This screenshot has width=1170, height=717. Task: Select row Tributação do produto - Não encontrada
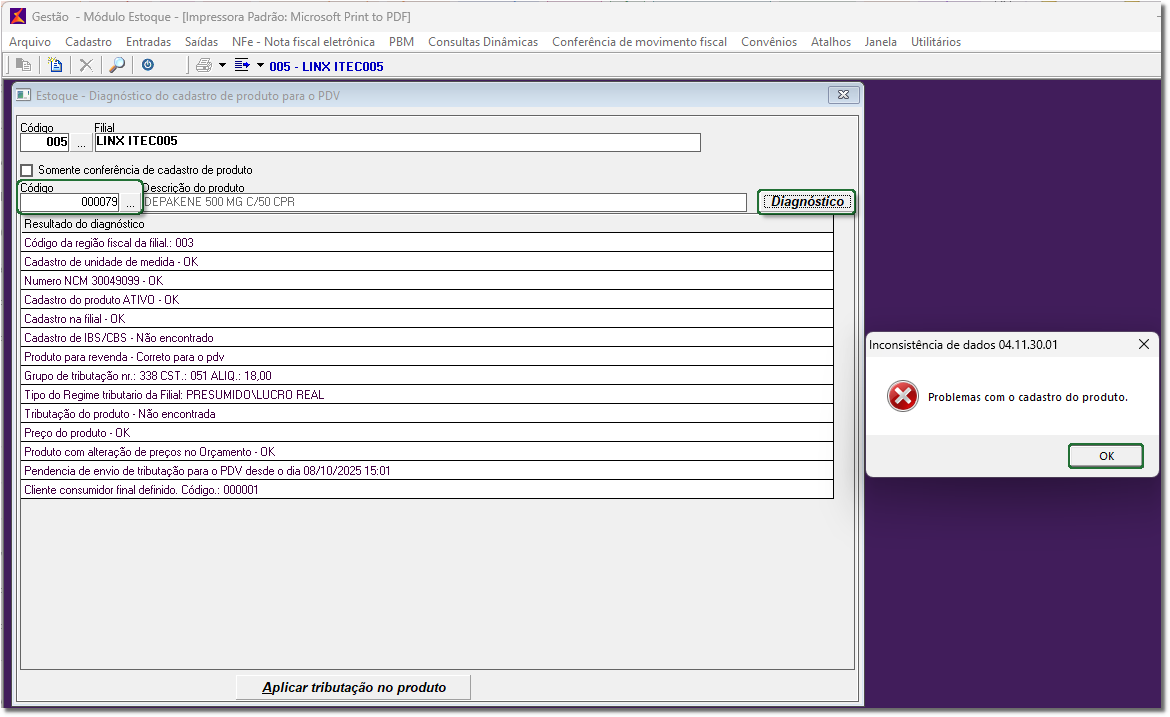427,414
